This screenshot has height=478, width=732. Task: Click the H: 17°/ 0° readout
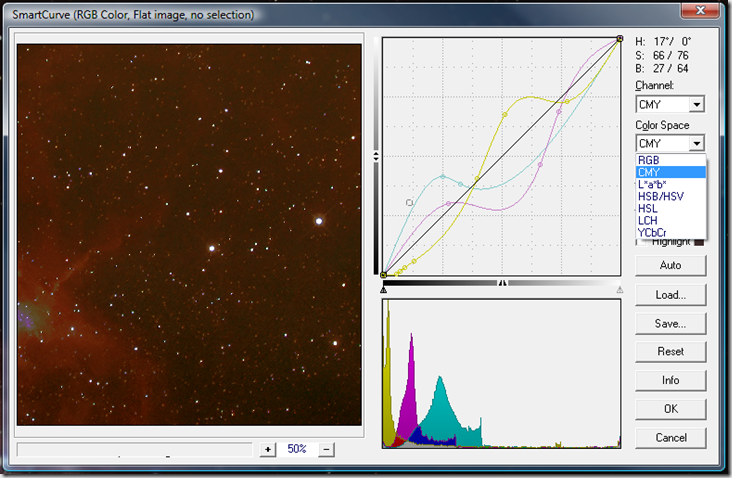[663, 42]
